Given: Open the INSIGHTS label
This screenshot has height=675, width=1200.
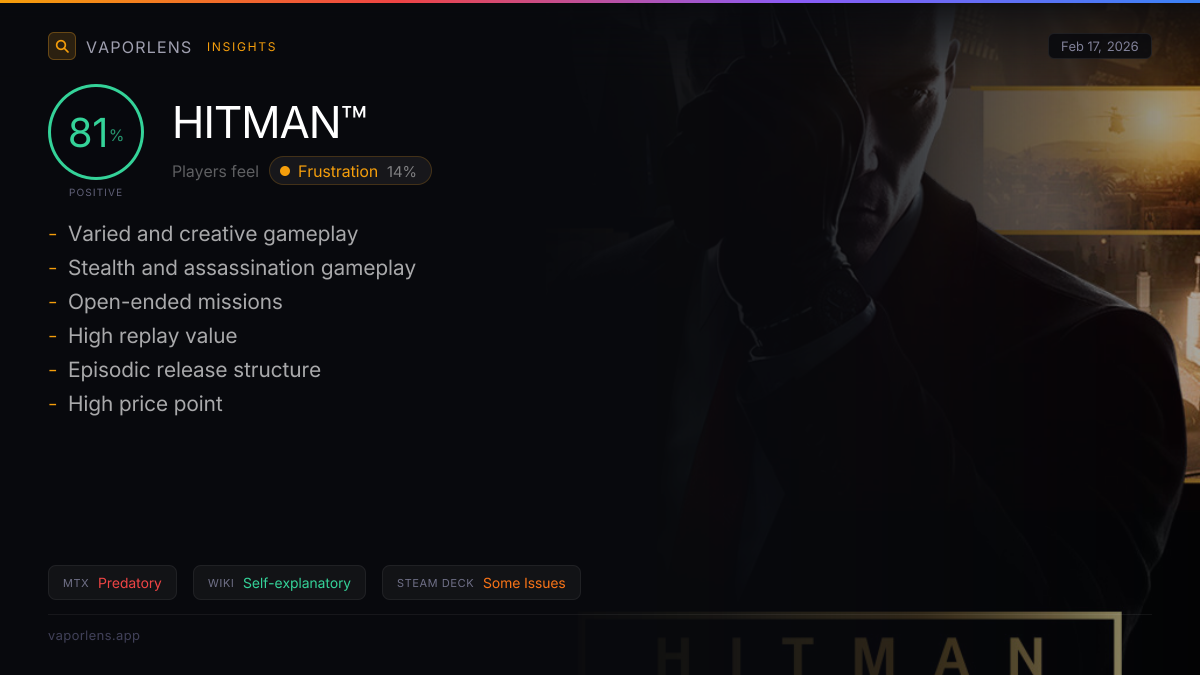Looking at the screenshot, I should 242,47.
